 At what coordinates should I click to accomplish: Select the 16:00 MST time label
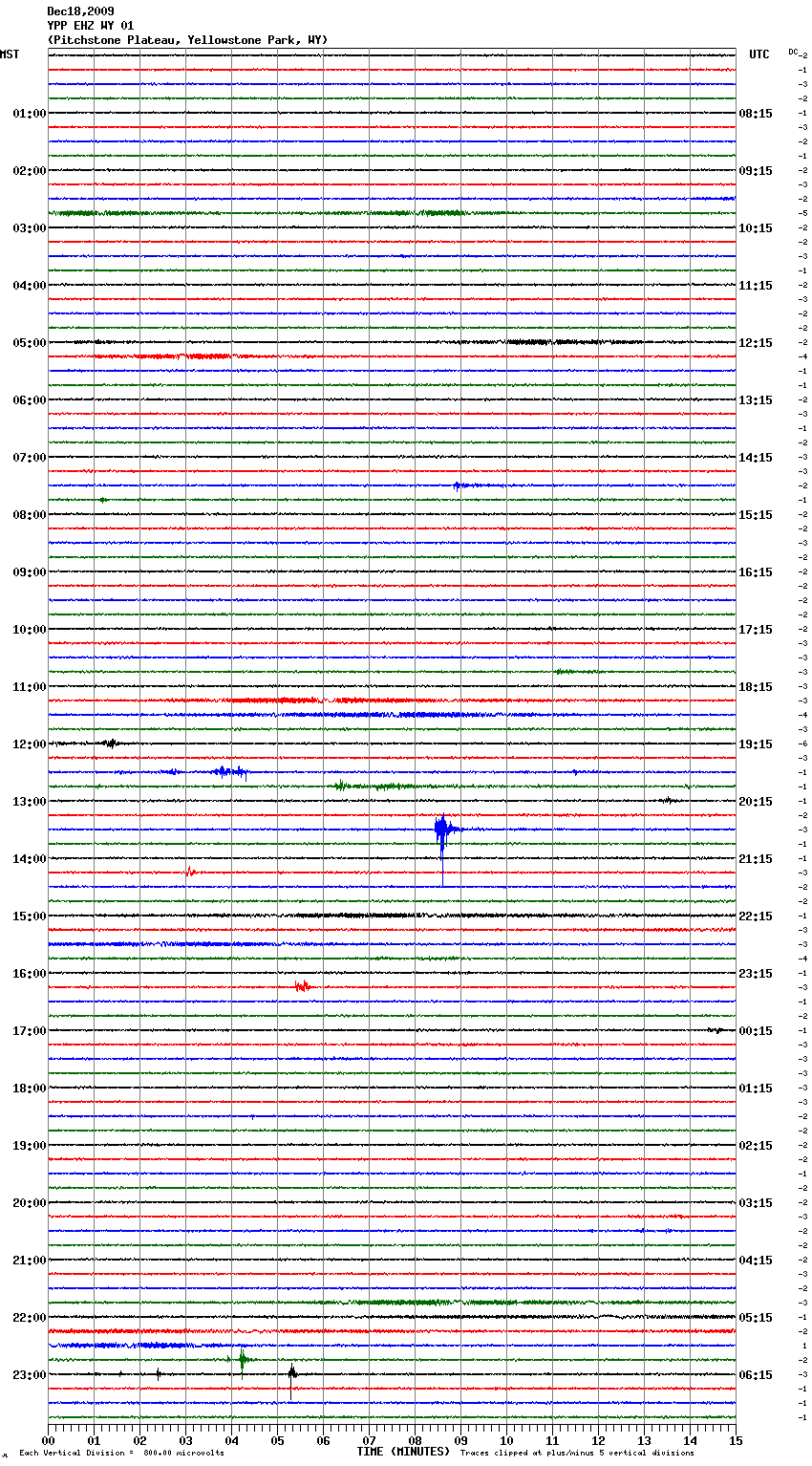point(30,974)
